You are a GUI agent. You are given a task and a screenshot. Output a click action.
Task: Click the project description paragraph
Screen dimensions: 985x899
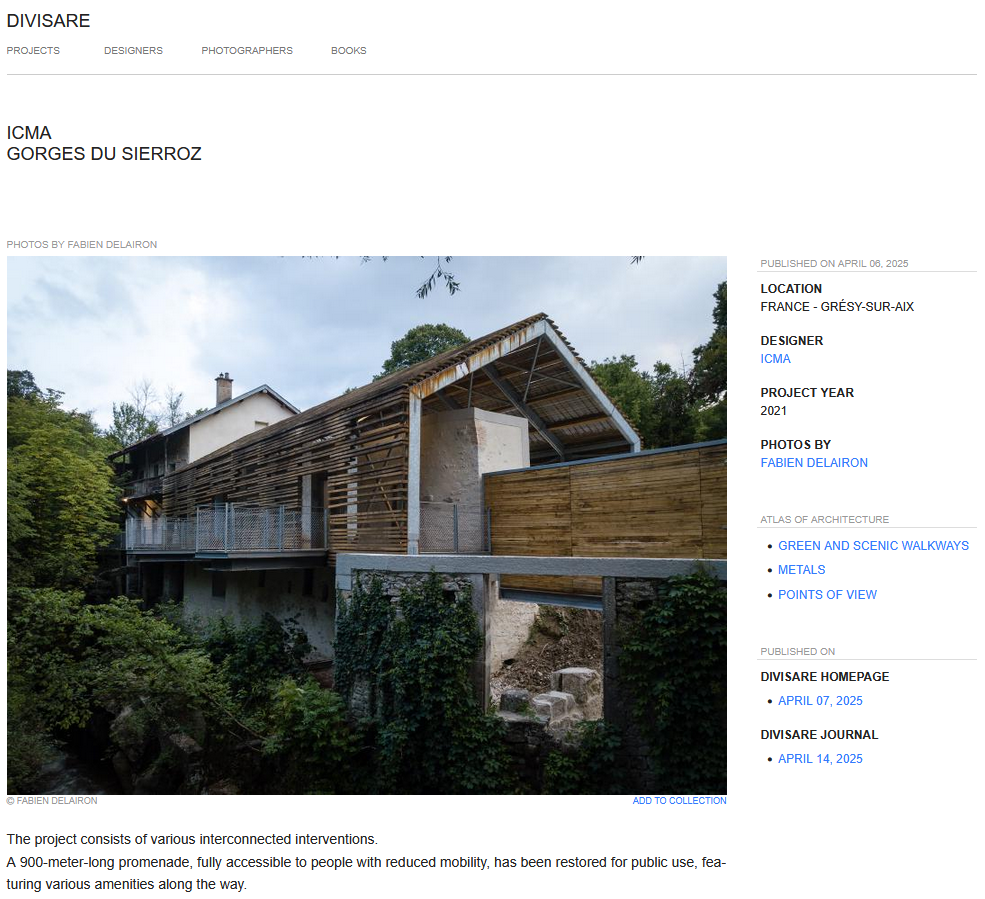[x=366, y=861]
